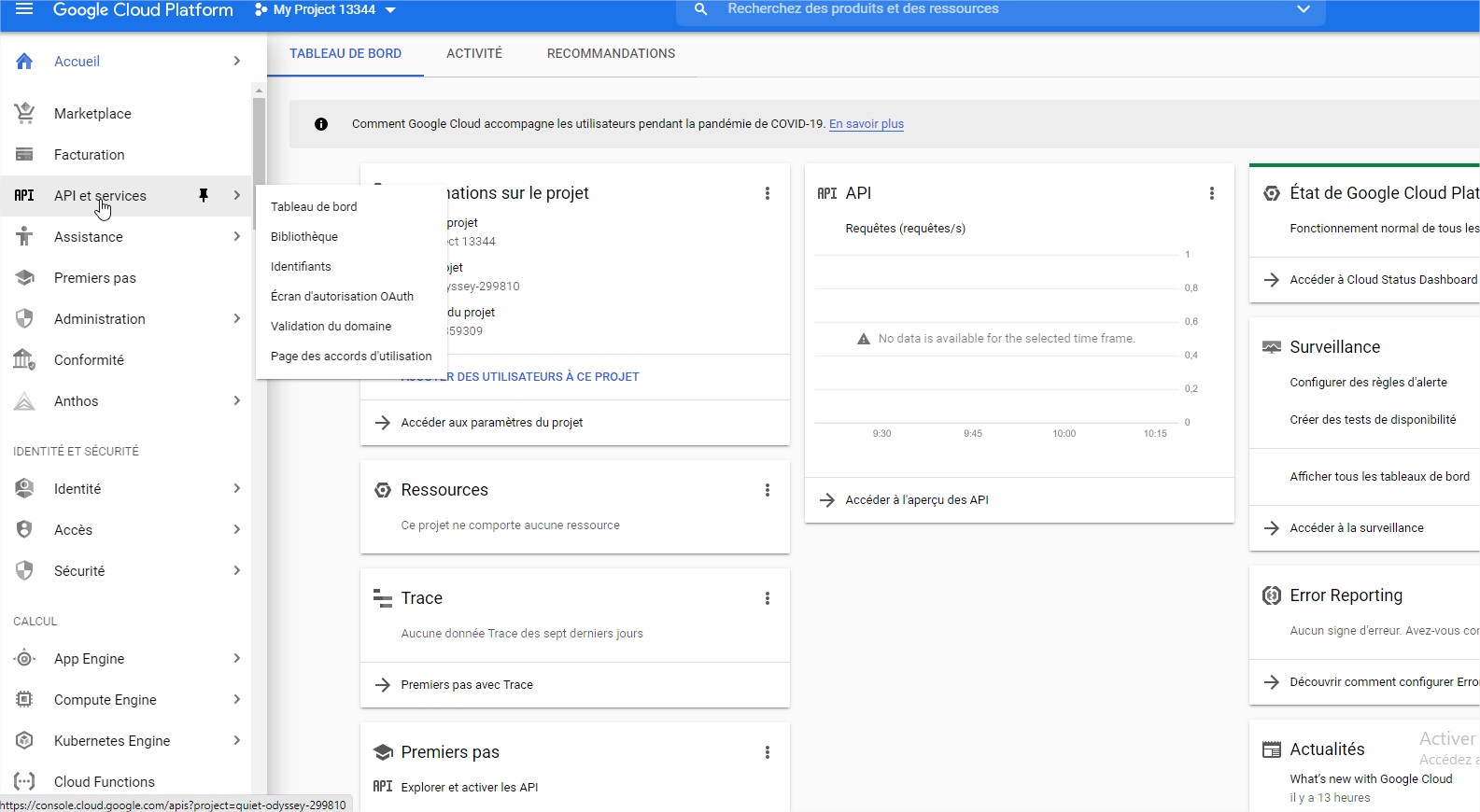Screen dimensions: 1480x812
Task: Click the API et services icon
Action: [24, 196]
